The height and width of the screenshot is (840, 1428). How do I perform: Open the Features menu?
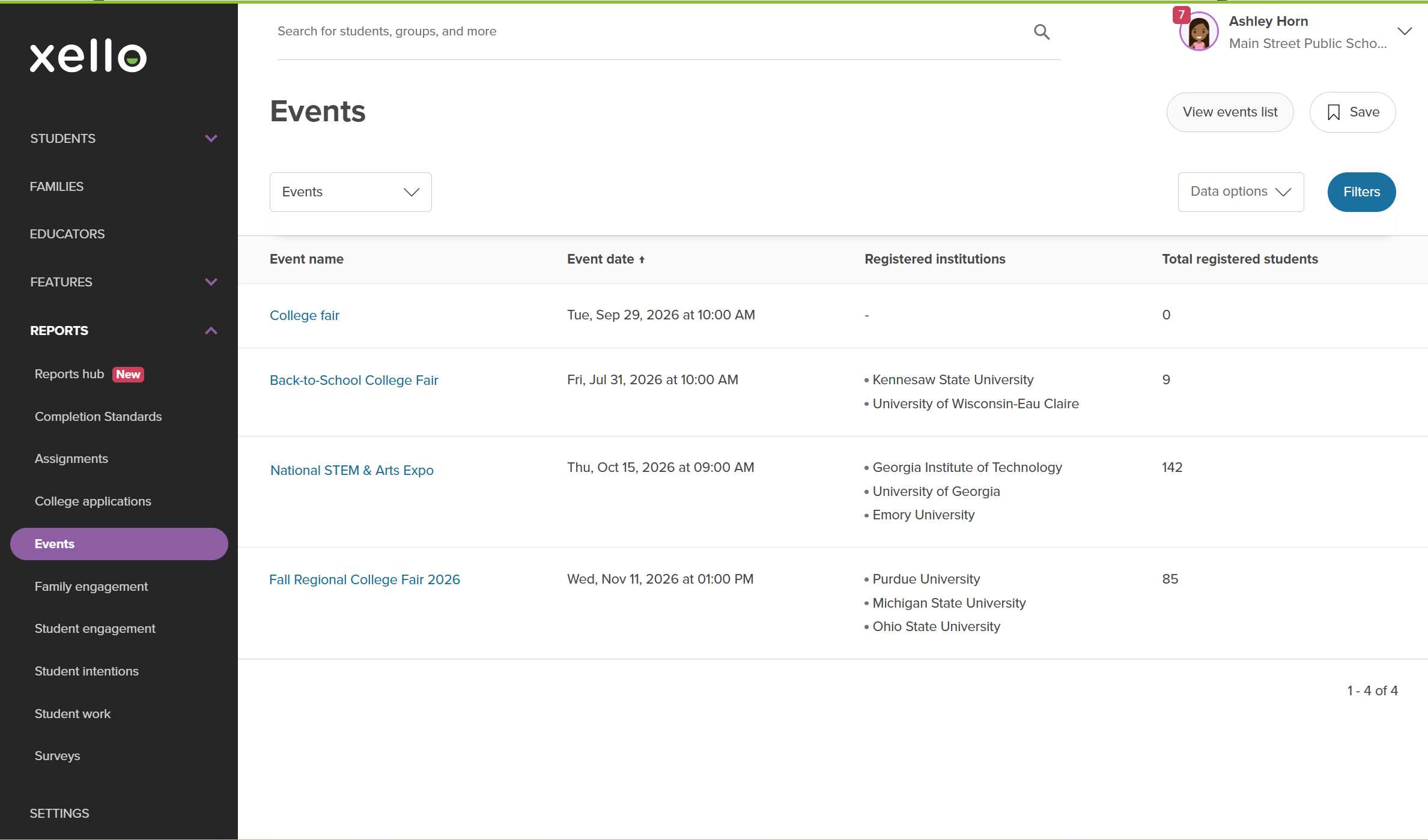pos(61,282)
